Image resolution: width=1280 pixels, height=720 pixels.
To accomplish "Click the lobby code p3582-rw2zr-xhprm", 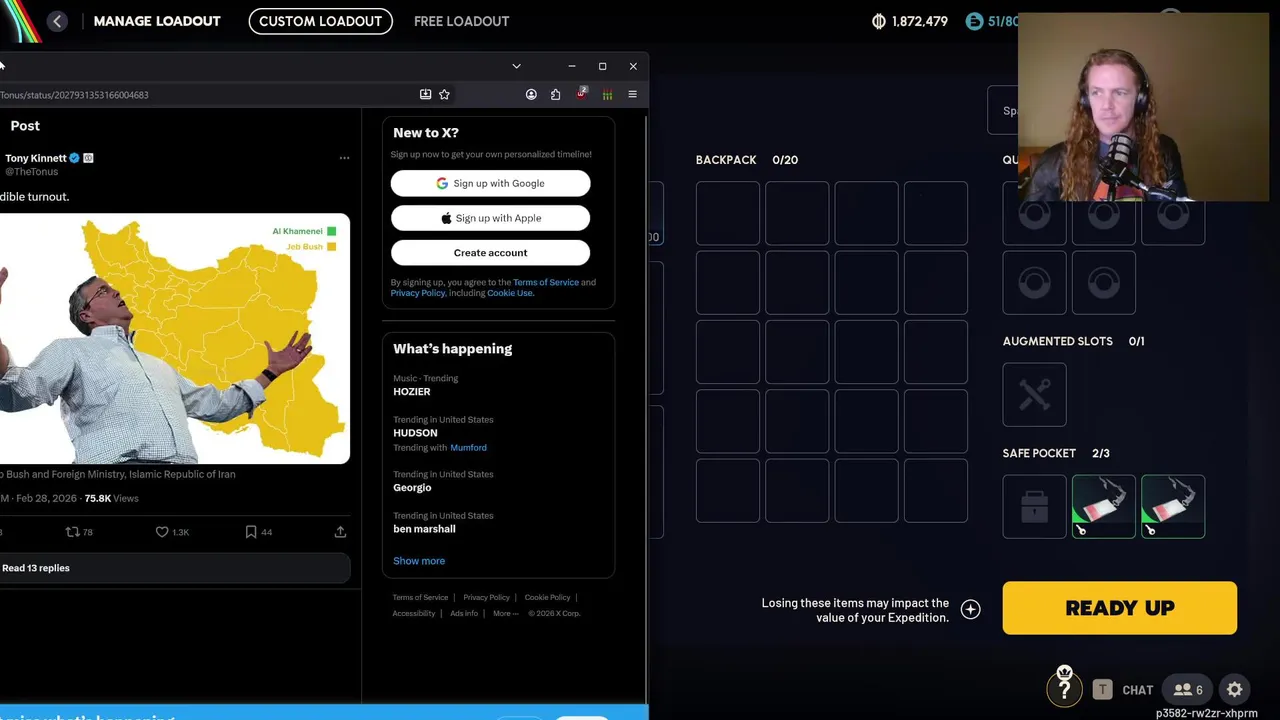I will [x=1206, y=713].
